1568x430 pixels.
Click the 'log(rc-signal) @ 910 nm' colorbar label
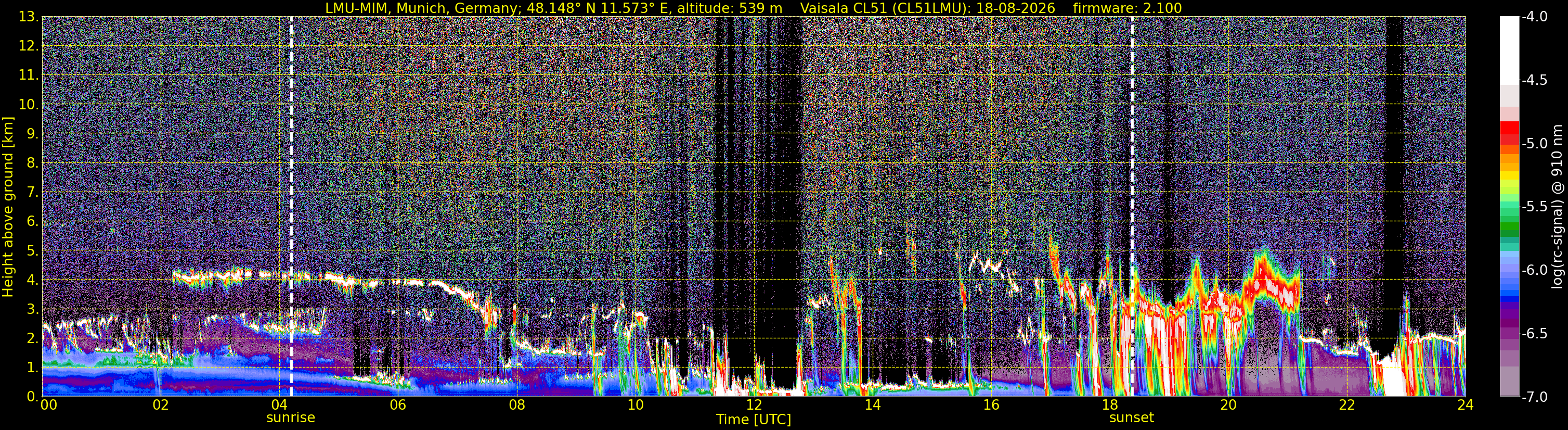[x=1558, y=207]
